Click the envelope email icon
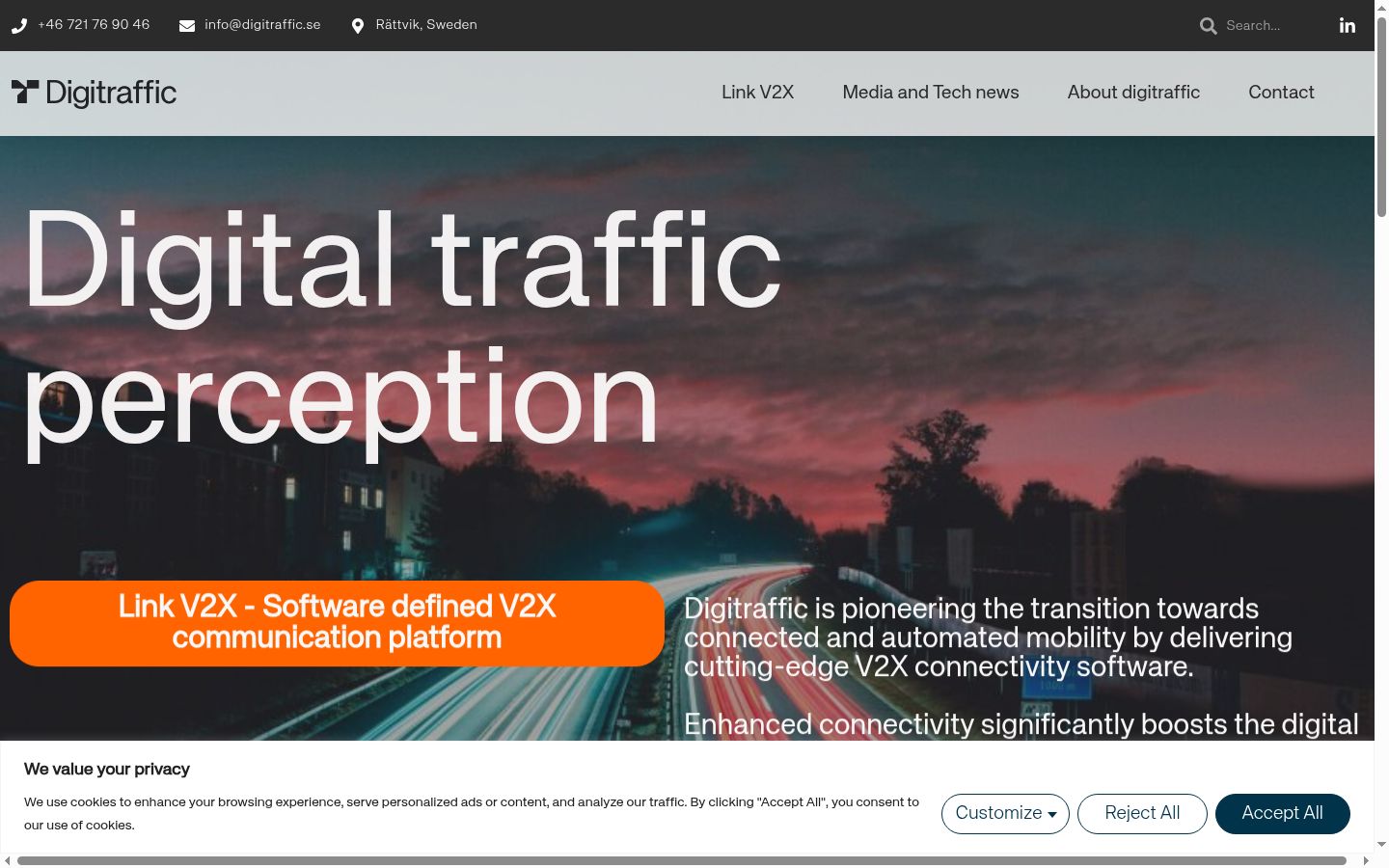Image resolution: width=1389 pixels, height=868 pixels. [x=187, y=26]
